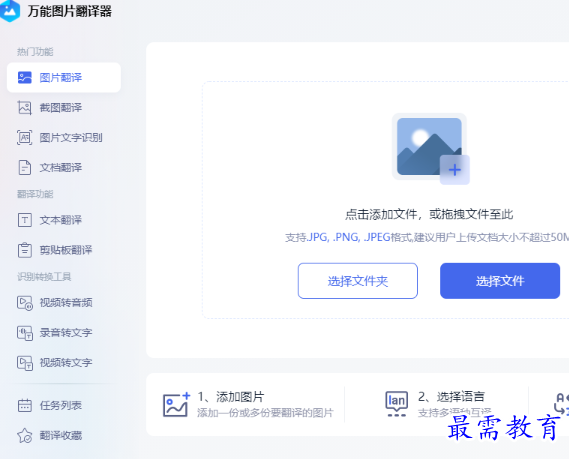
Task: Click the 热门功能 section heading
Action: [35, 52]
